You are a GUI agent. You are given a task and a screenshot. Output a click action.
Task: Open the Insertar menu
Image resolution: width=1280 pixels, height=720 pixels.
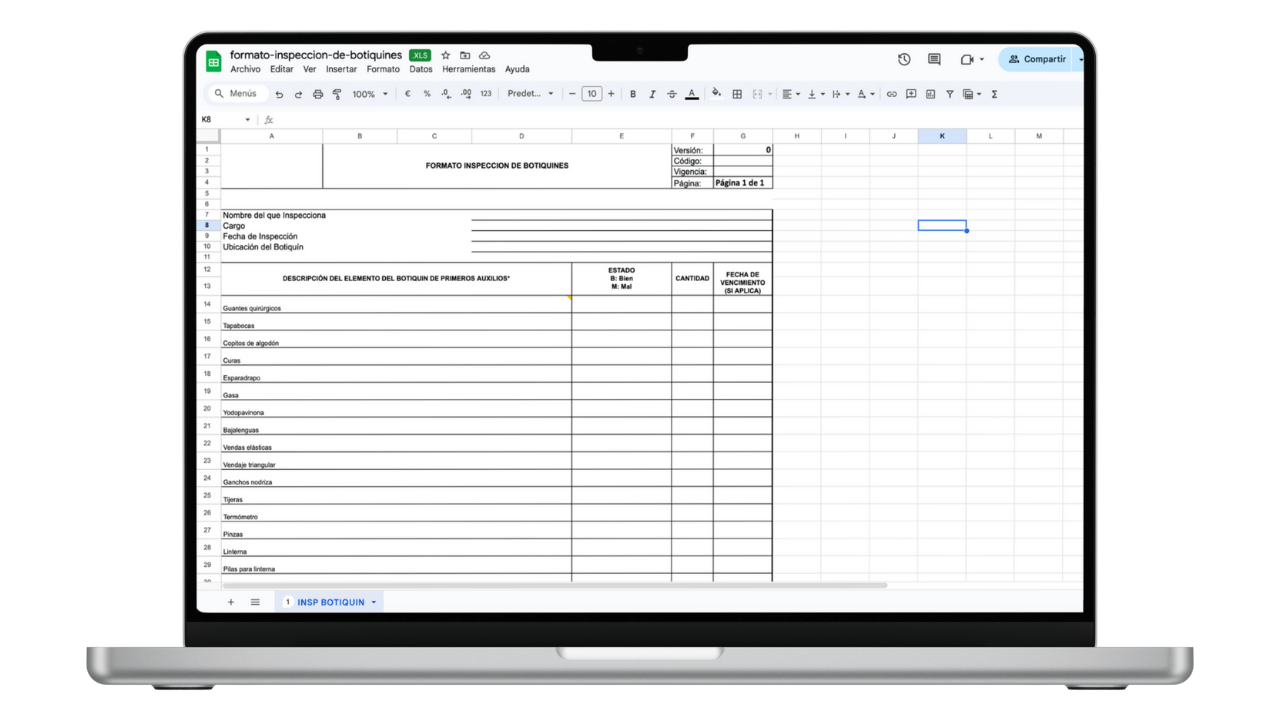(x=340, y=69)
